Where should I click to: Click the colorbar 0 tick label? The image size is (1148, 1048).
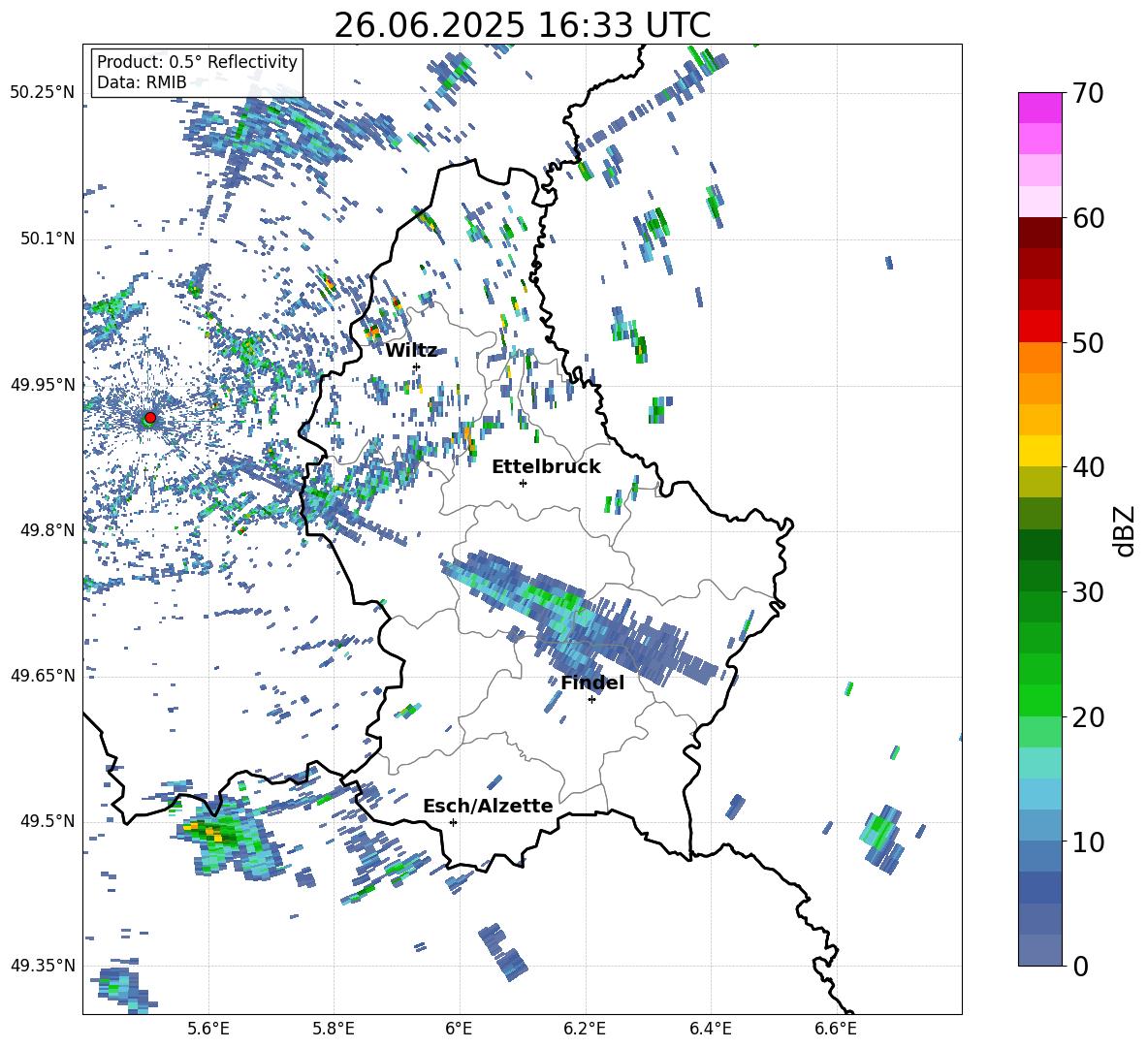(x=1080, y=966)
